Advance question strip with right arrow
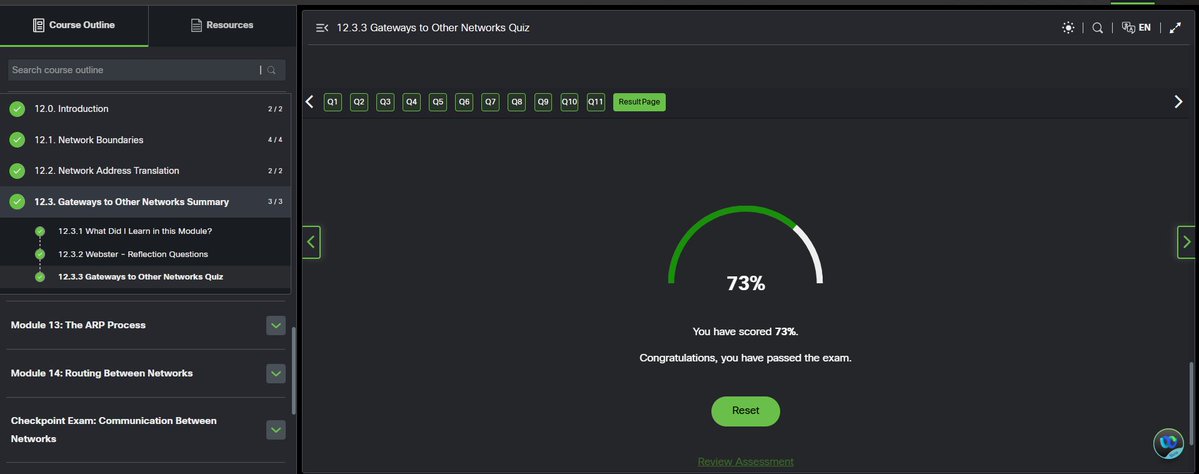Viewport: 1199px width, 474px height. point(1178,102)
